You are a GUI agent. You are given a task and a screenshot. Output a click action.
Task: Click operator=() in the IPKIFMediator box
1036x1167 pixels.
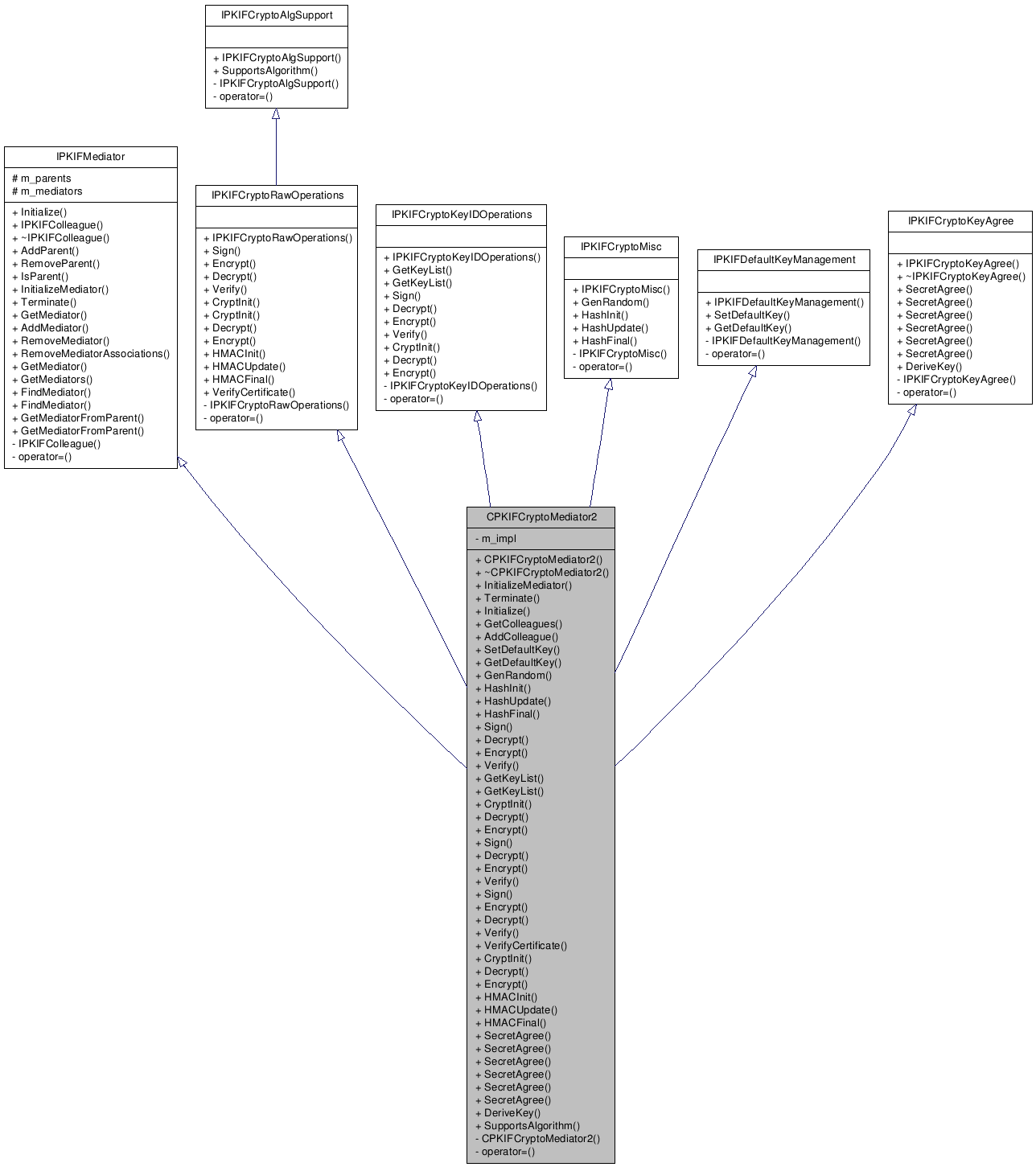pyautogui.click(x=42, y=457)
